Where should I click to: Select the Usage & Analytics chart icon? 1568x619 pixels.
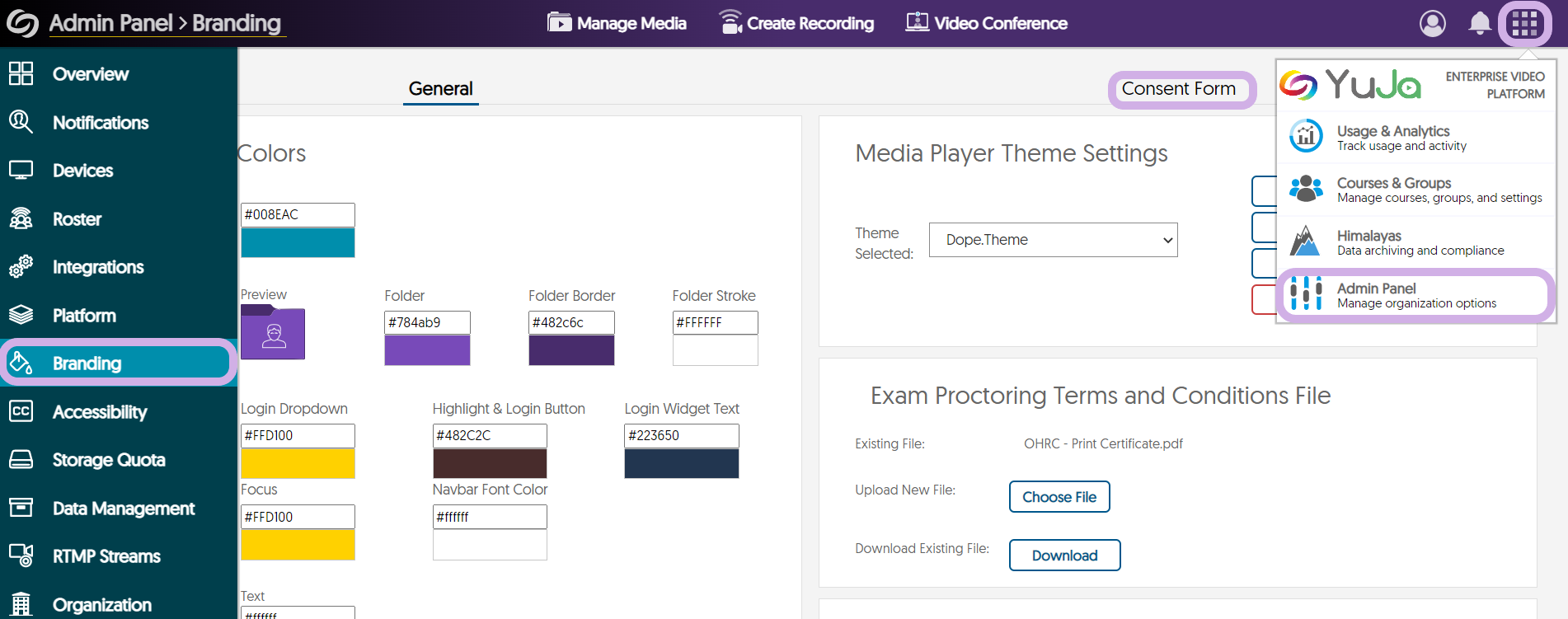(x=1306, y=137)
